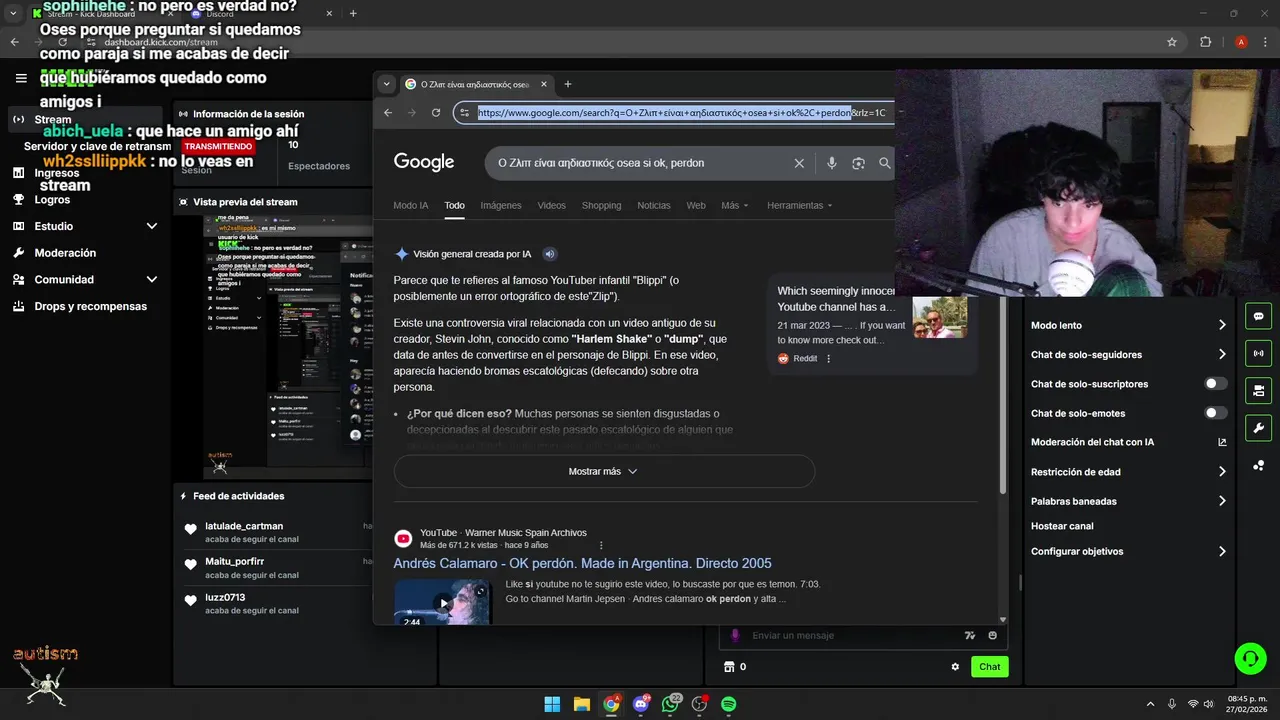Open Spotify from the taskbar
Image resolution: width=1280 pixels, height=720 pixels.
point(729,704)
